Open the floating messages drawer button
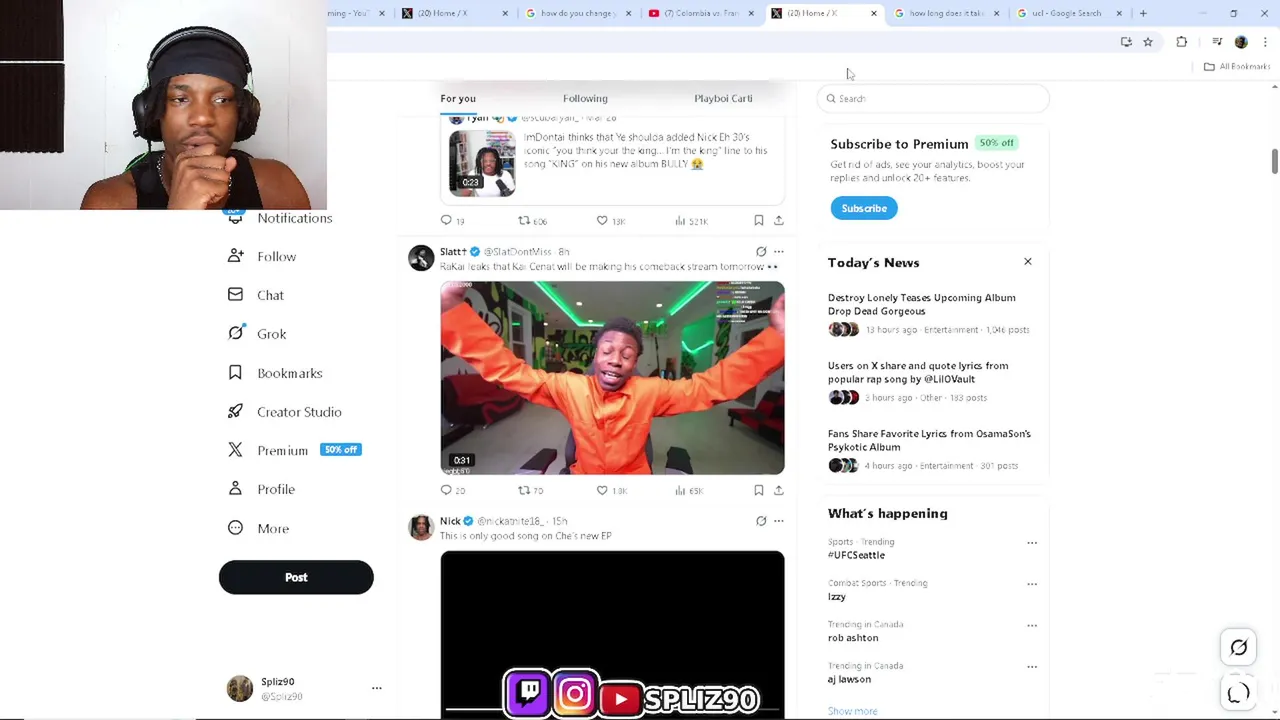Image resolution: width=1280 pixels, height=720 pixels. click(x=1238, y=692)
